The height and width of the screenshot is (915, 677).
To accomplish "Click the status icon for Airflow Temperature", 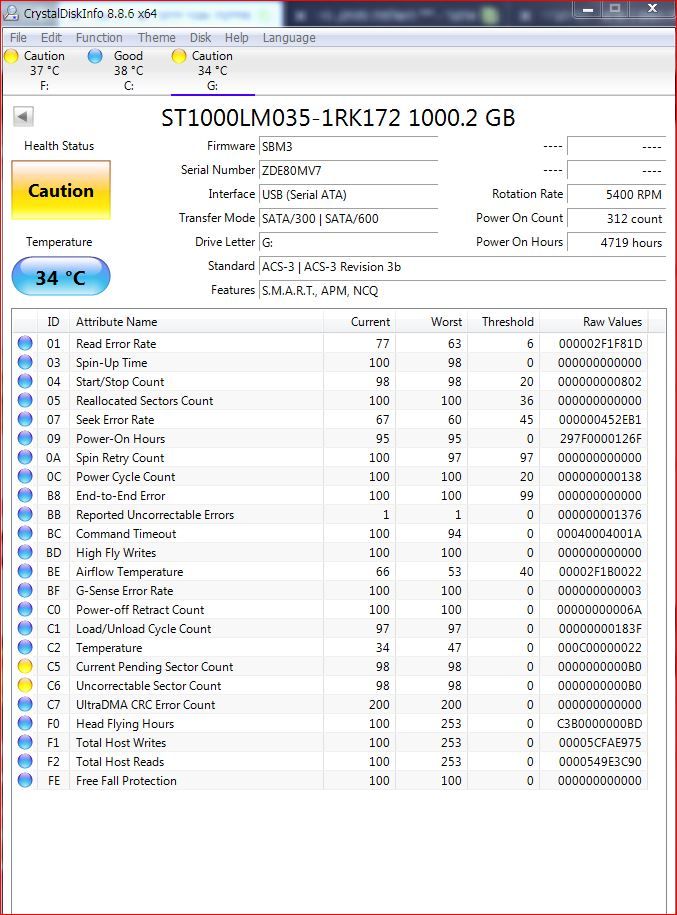I will pos(25,571).
